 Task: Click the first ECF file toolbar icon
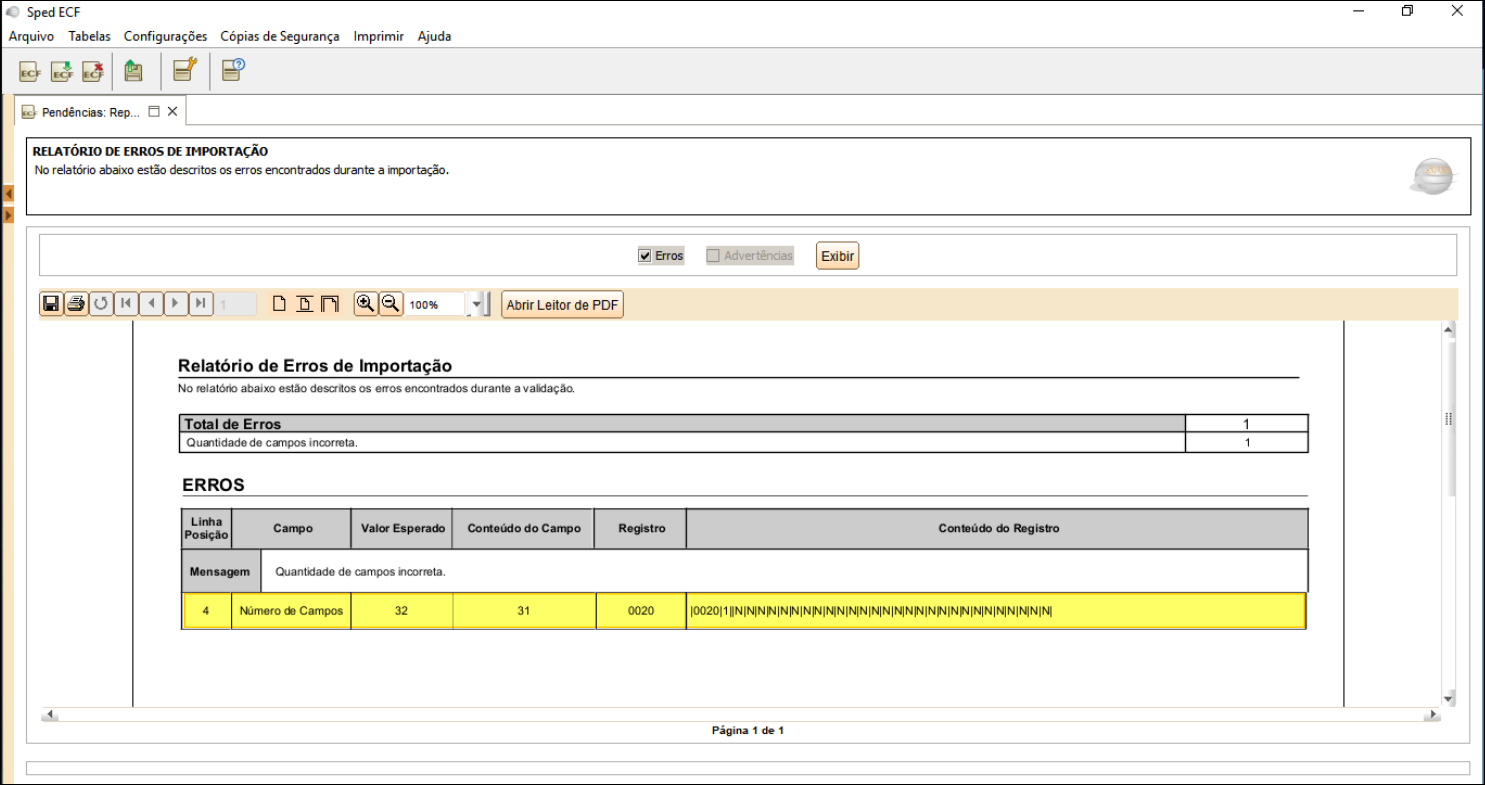point(30,72)
